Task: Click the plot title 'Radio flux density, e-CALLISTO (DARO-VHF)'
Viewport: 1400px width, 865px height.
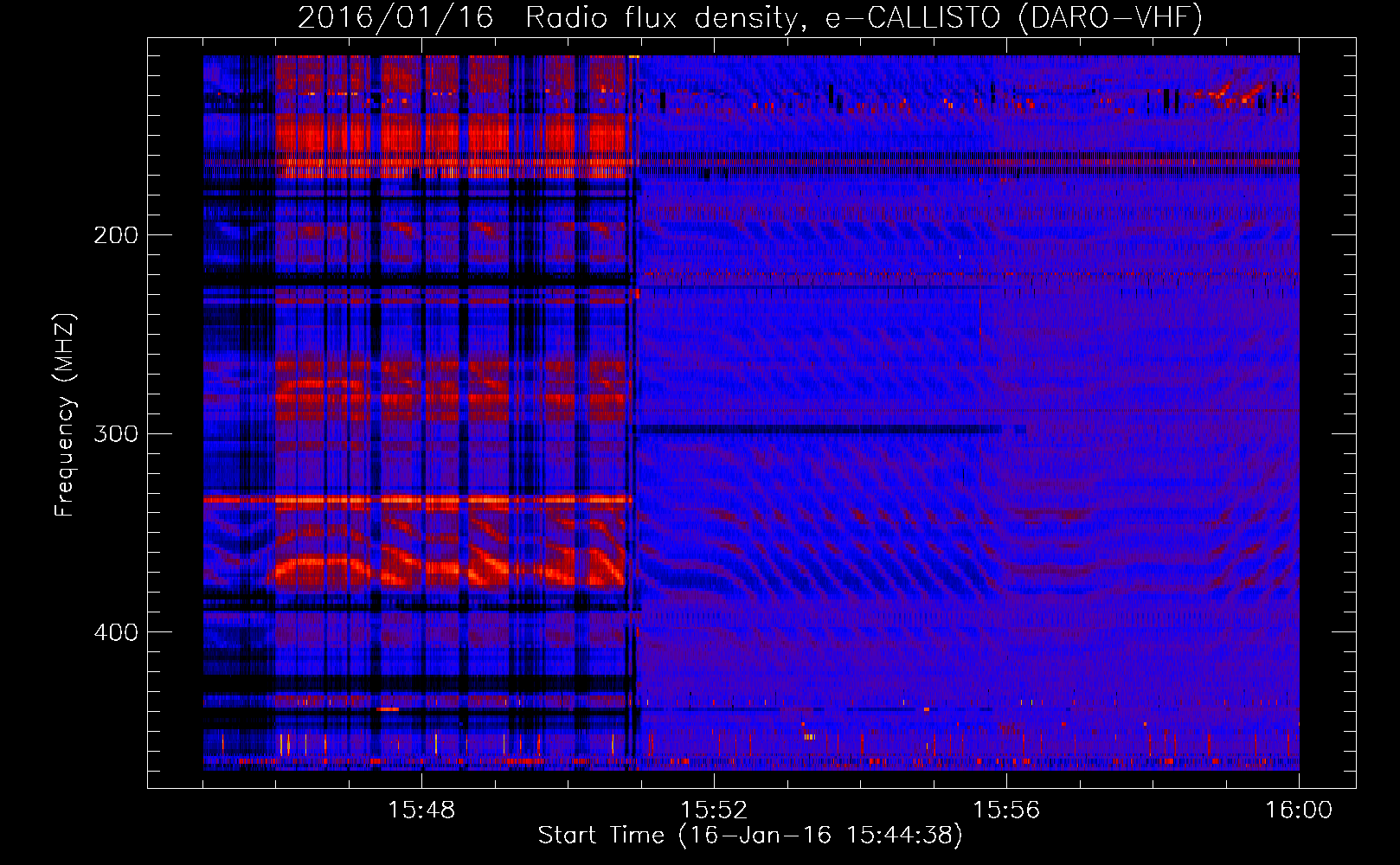Action: tap(864, 18)
